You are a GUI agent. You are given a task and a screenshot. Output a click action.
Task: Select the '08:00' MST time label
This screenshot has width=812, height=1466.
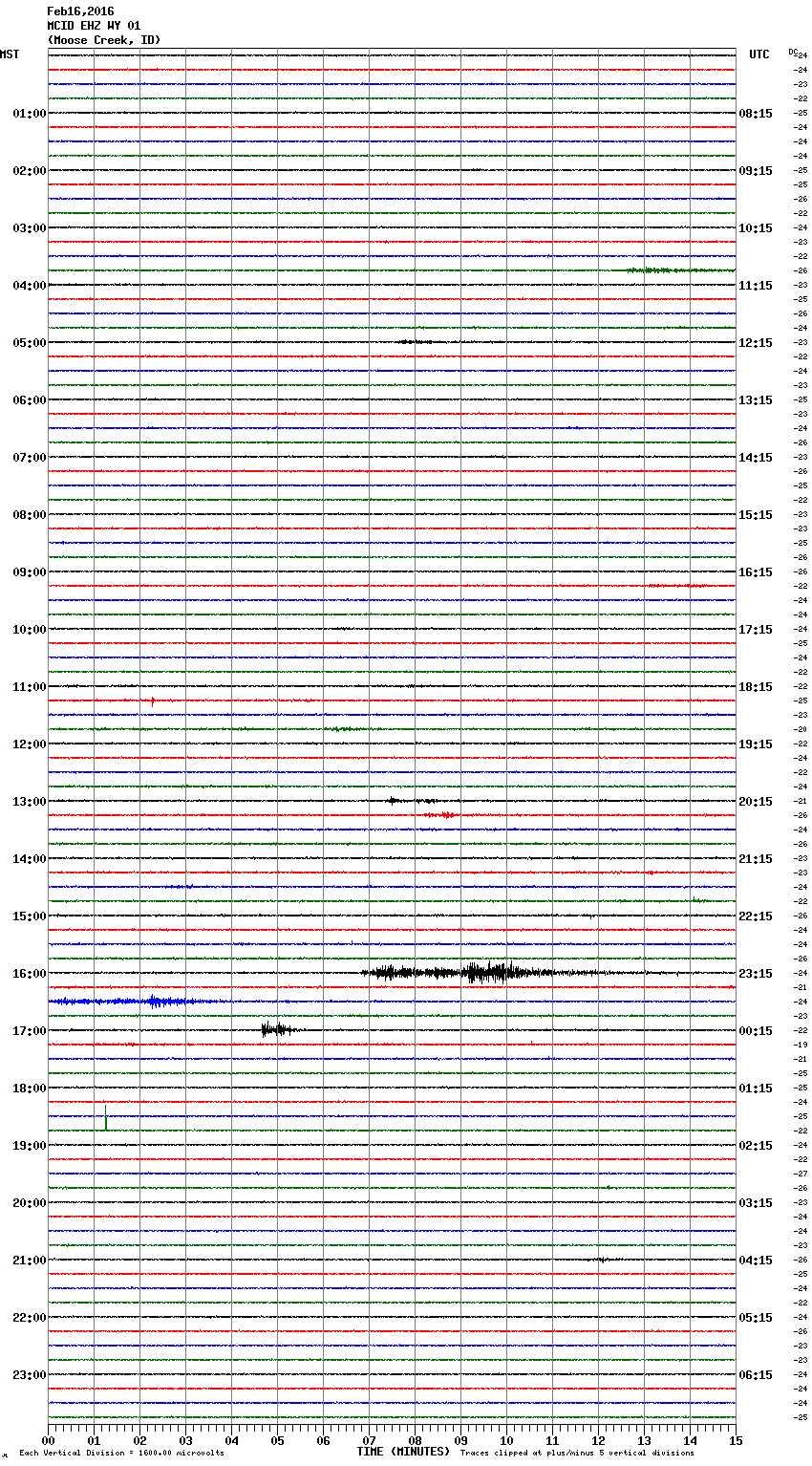30,515
